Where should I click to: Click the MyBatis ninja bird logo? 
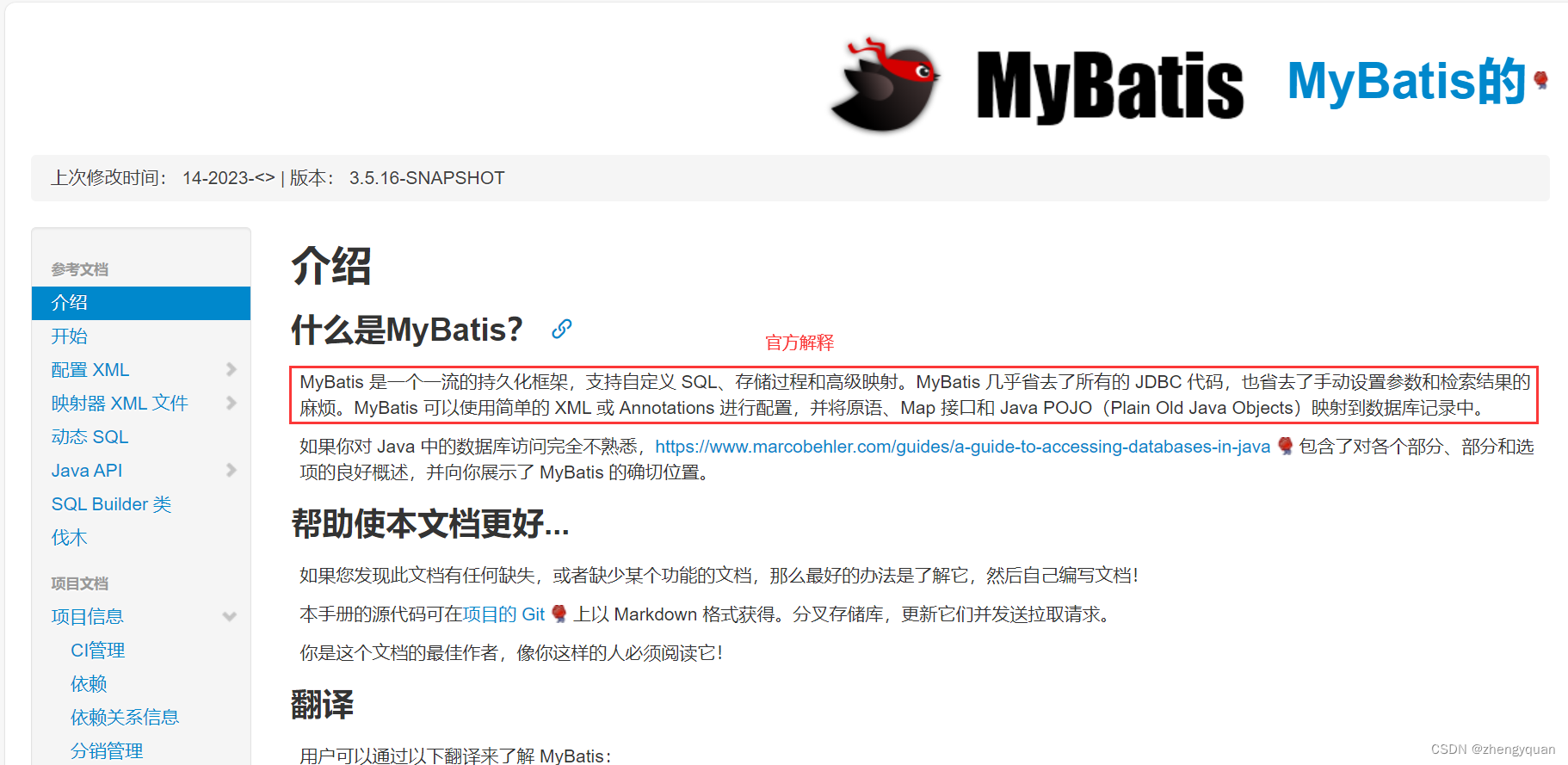pyautogui.click(x=886, y=84)
